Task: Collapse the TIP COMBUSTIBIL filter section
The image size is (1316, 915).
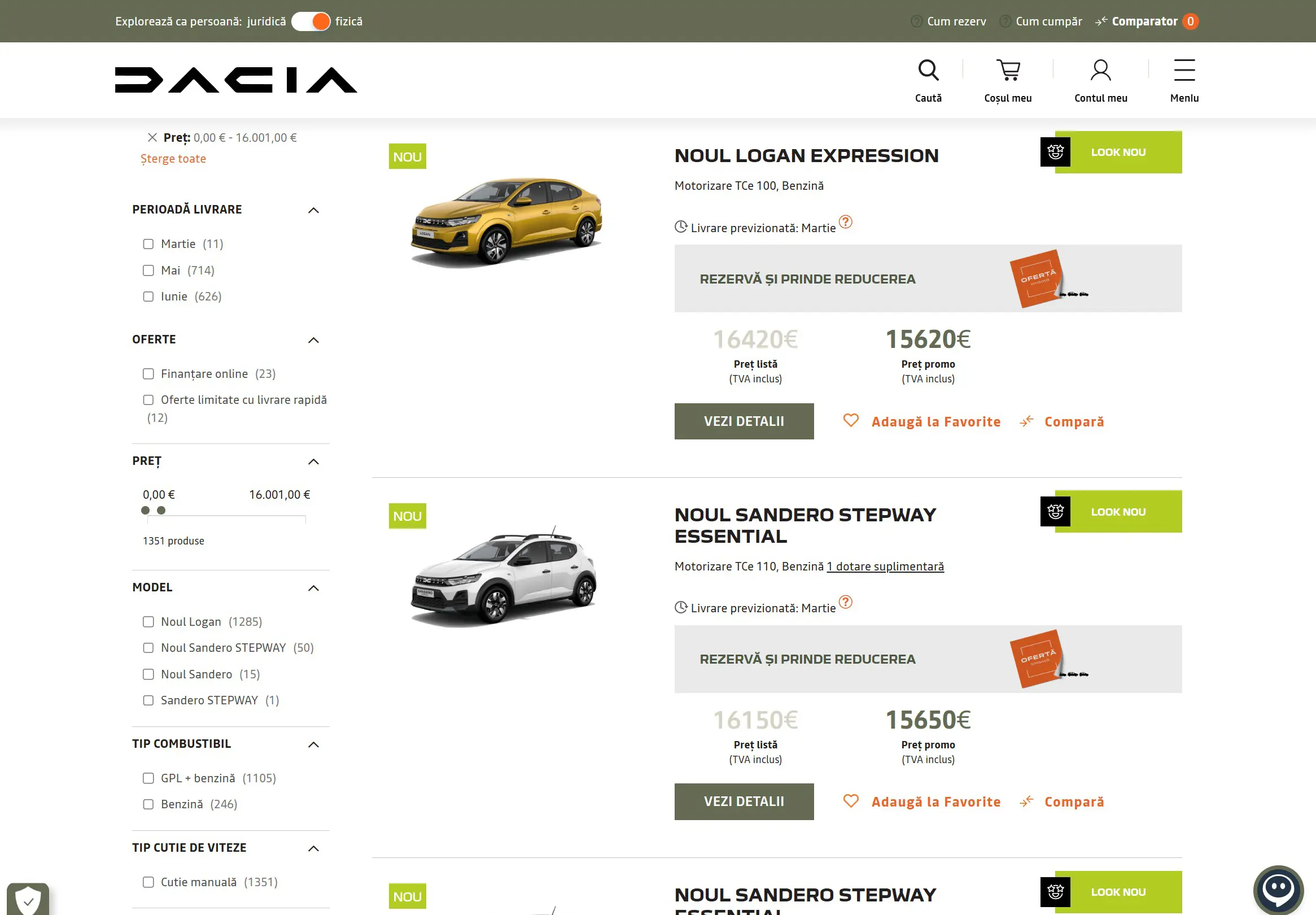Action: [x=313, y=745]
